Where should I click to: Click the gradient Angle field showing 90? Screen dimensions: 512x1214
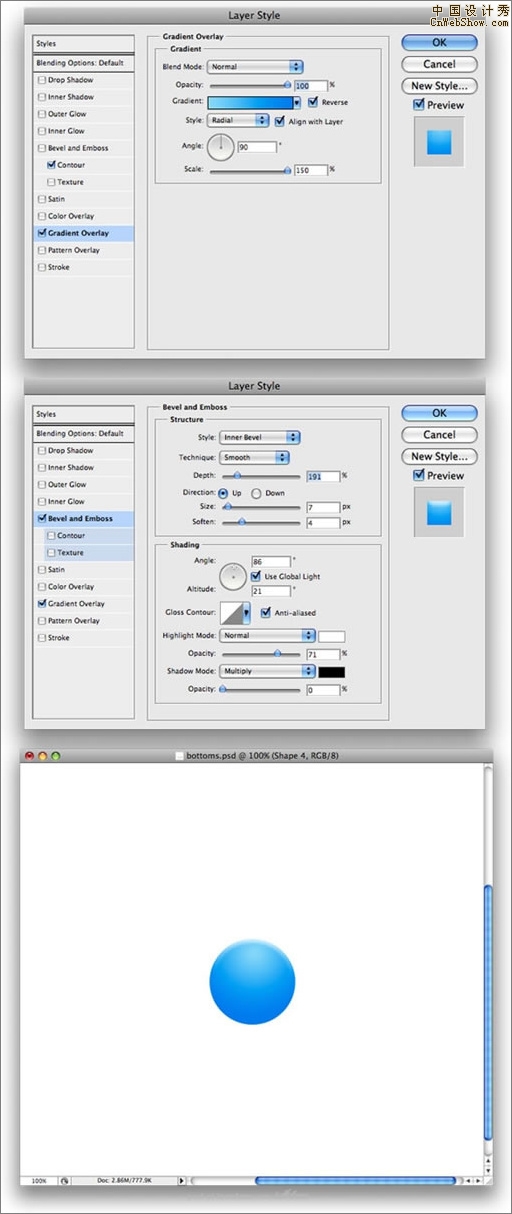tap(257, 147)
